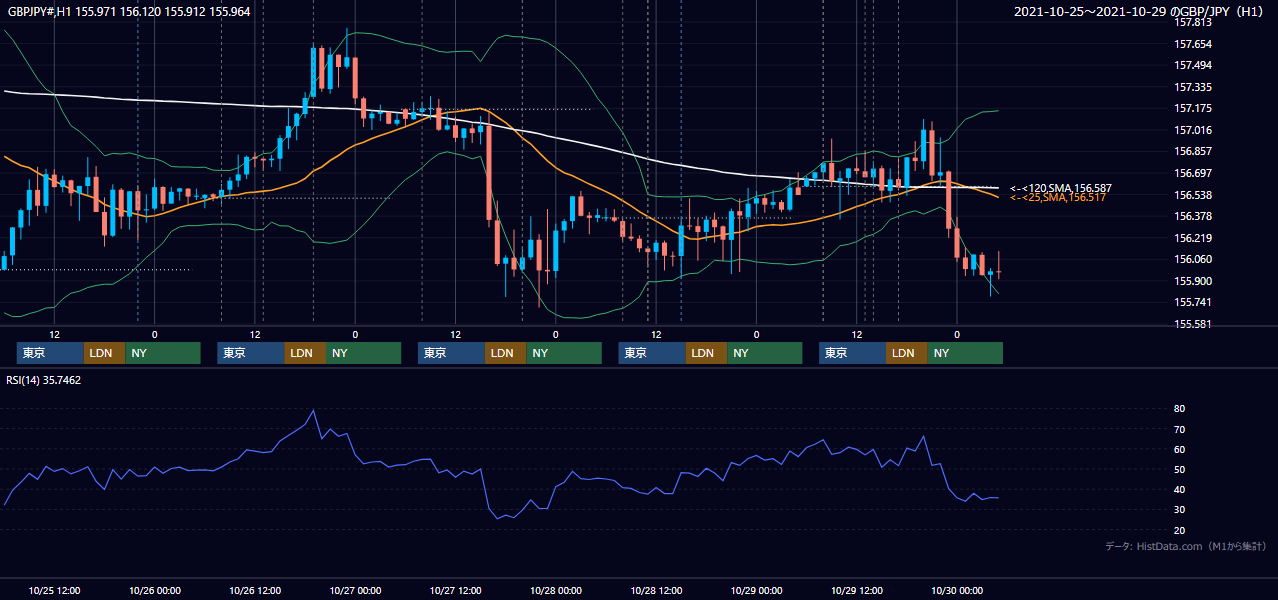
Task: Click RSI scale value 80
Action: coord(1180,409)
